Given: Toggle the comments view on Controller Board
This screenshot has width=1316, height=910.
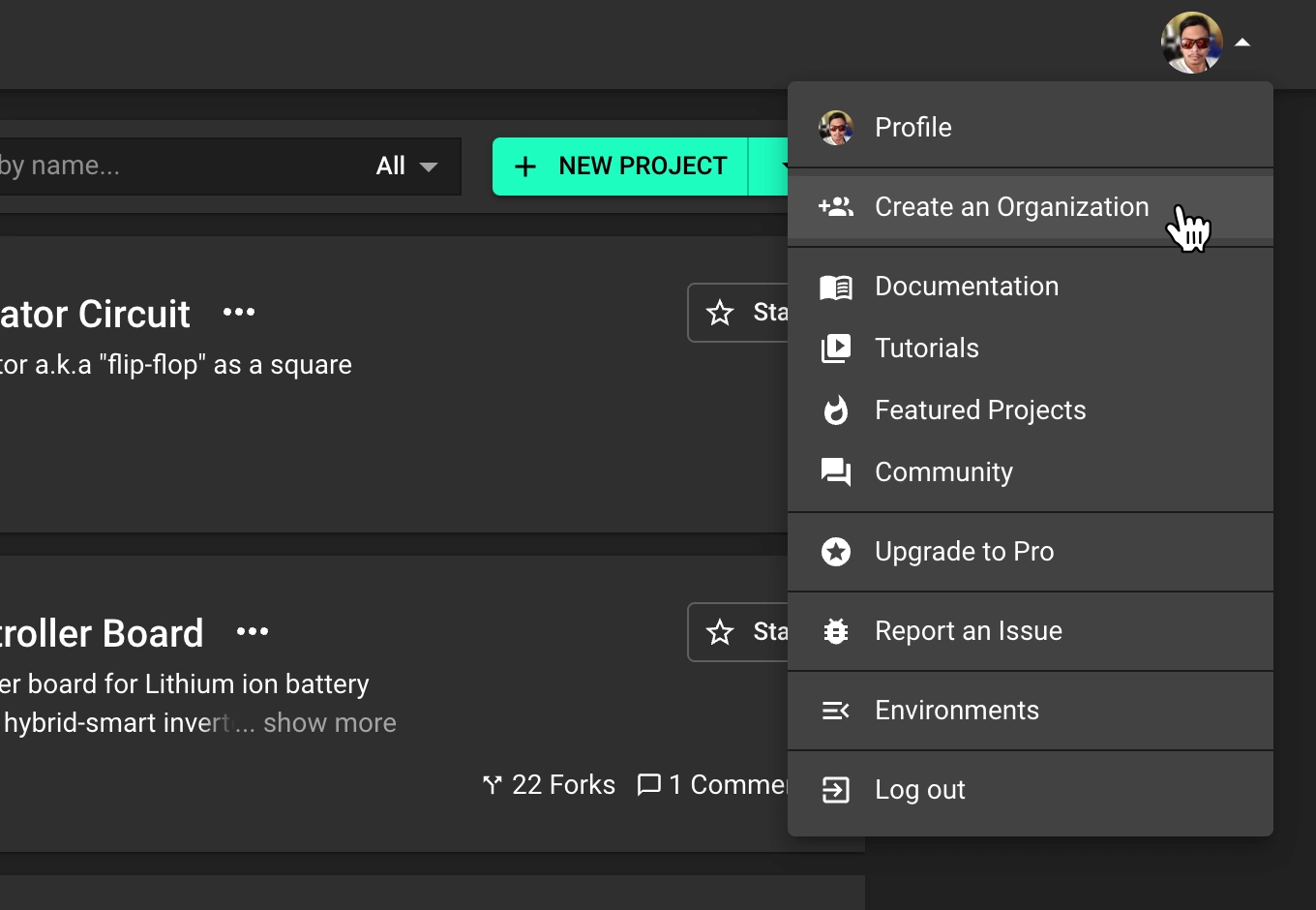Looking at the screenshot, I should [x=713, y=784].
